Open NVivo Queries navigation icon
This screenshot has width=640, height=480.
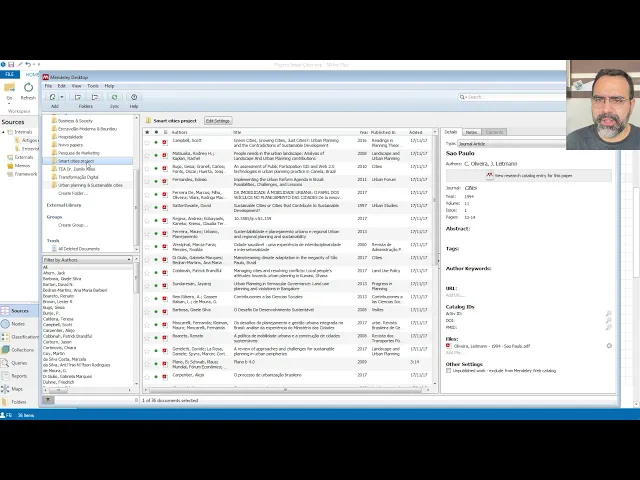click(5, 363)
